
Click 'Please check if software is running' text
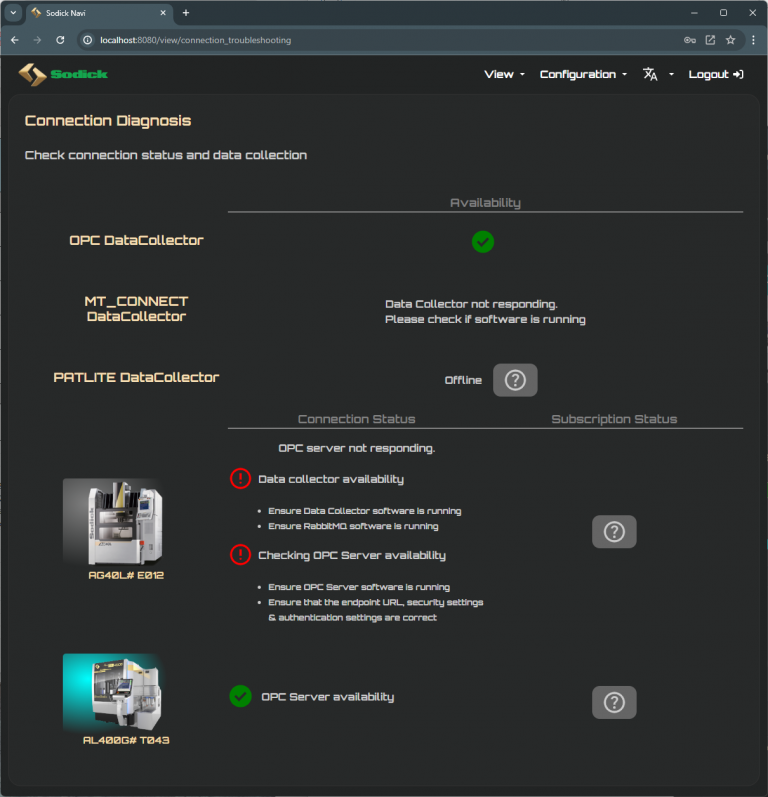[x=485, y=319]
